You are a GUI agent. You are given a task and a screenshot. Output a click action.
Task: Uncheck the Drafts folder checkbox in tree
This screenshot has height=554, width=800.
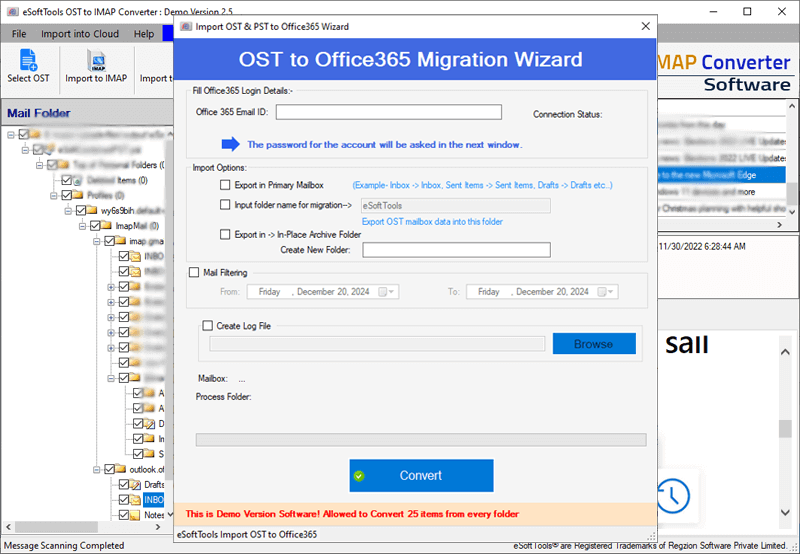click(123, 484)
